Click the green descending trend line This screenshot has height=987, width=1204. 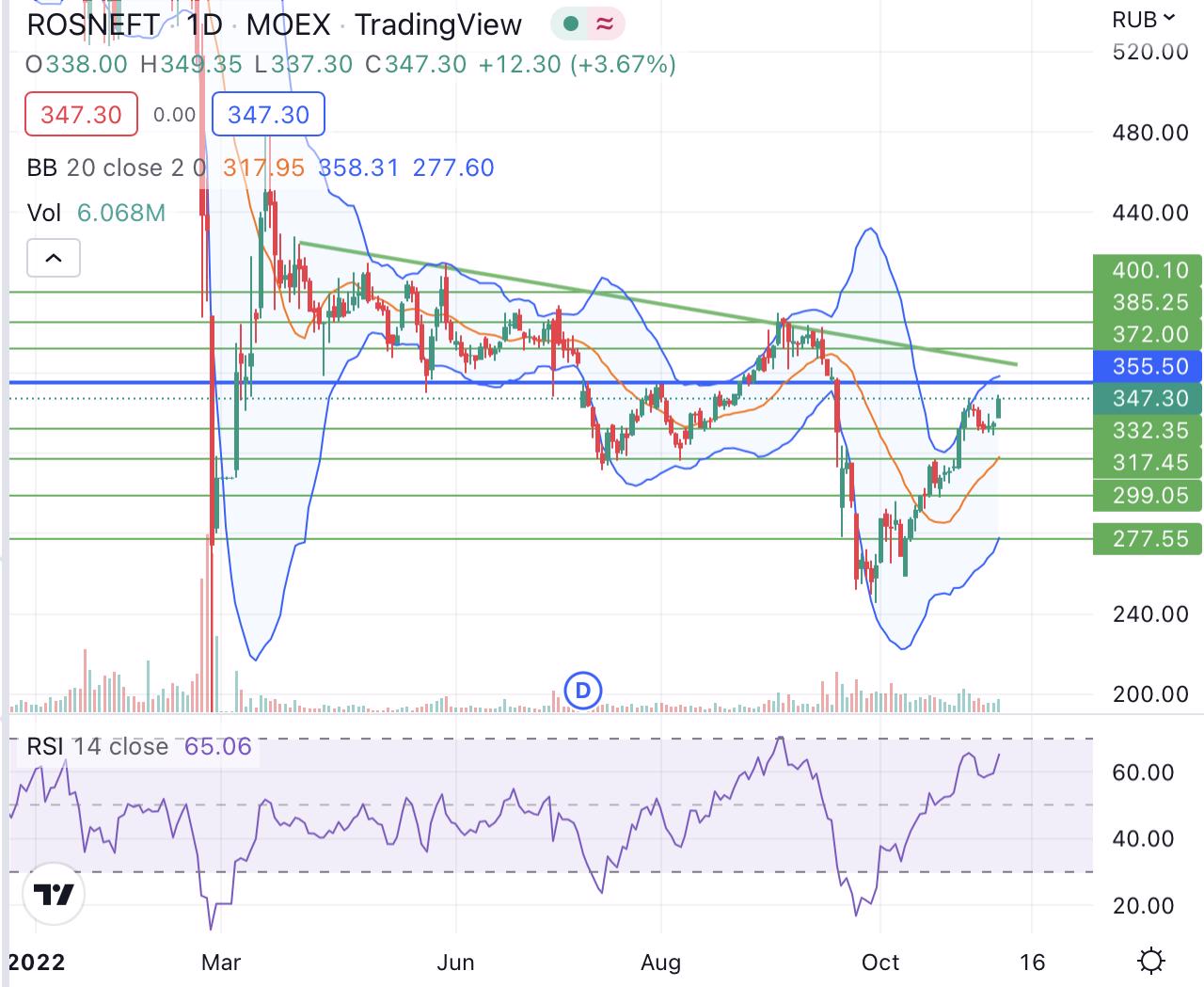pos(658,304)
